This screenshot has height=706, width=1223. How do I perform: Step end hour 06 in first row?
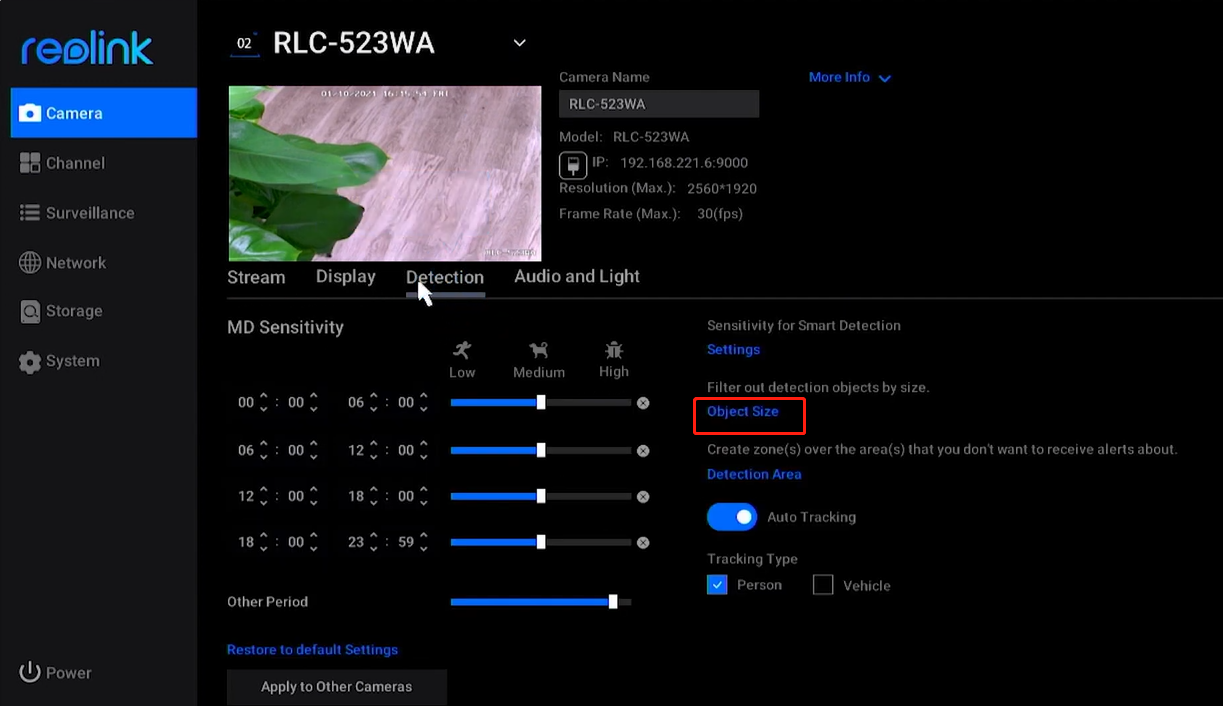374,403
